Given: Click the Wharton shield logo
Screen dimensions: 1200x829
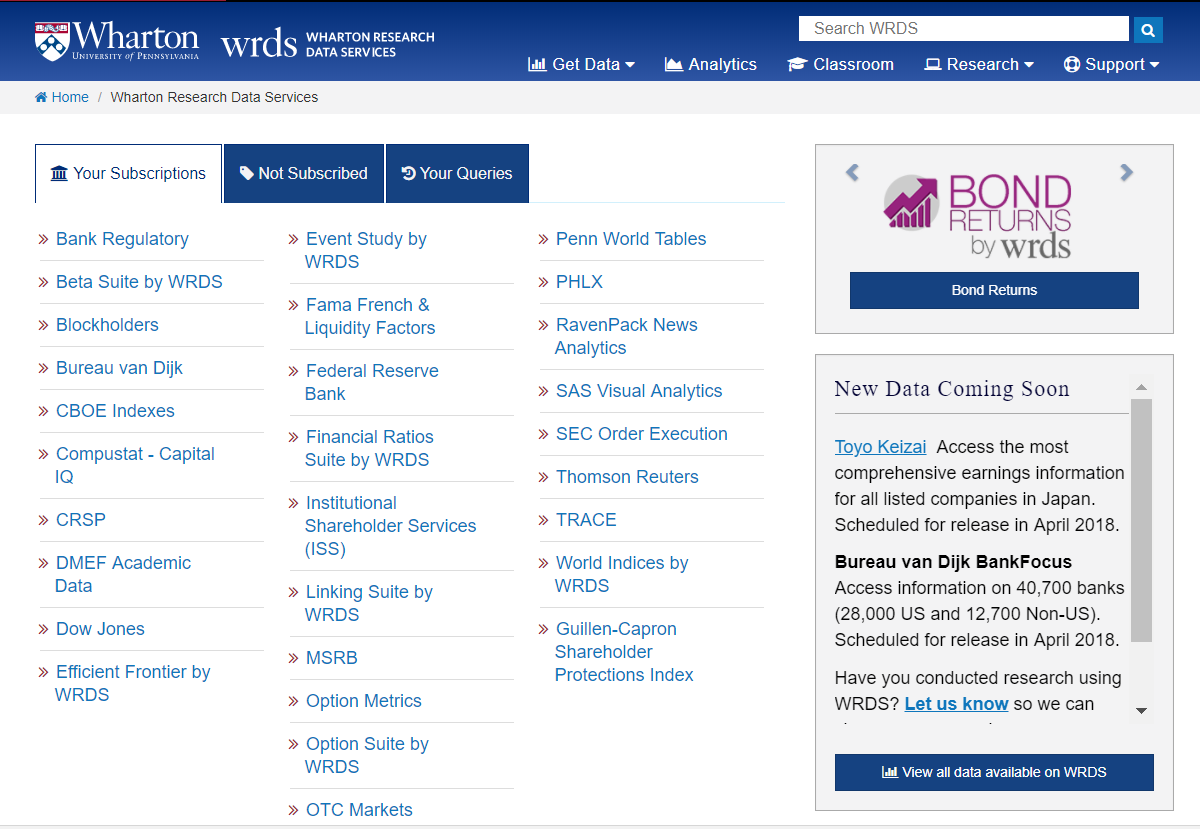Looking at the screenshot, I should pyautogui.click(x=50, y=40).
